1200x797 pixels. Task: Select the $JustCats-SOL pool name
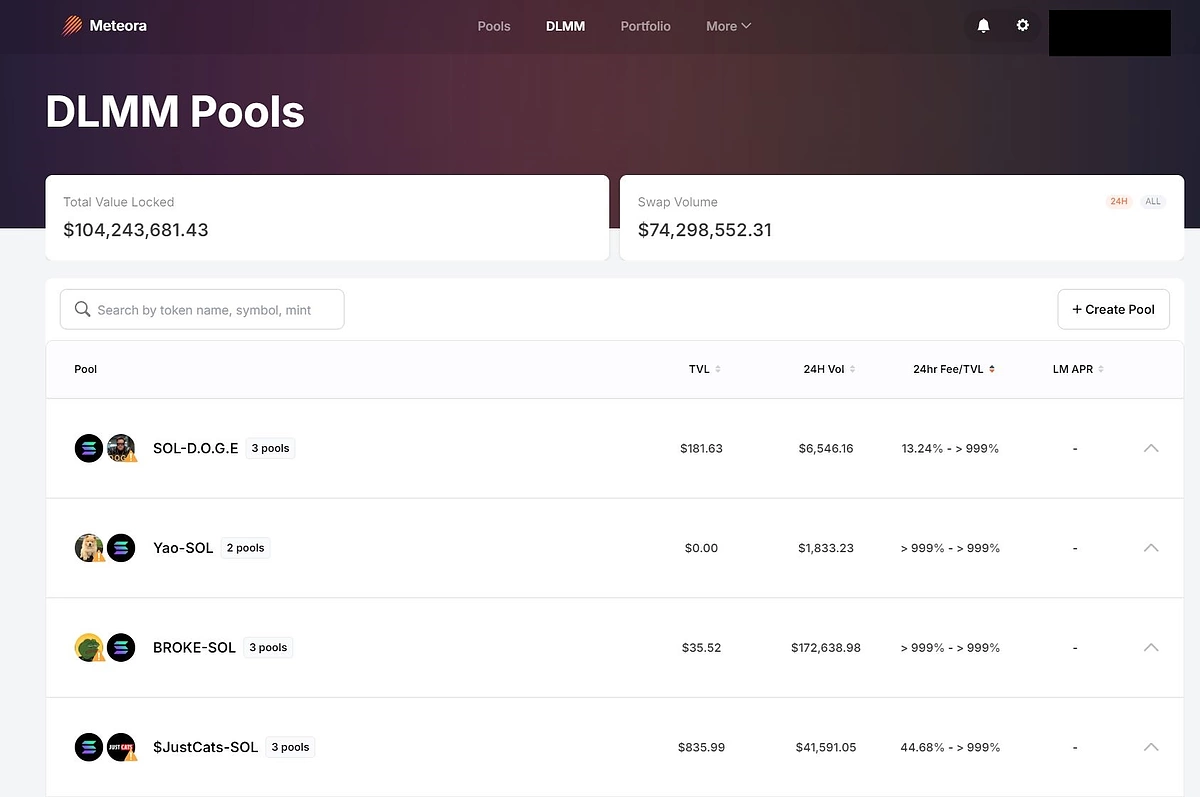click(205, 747)
